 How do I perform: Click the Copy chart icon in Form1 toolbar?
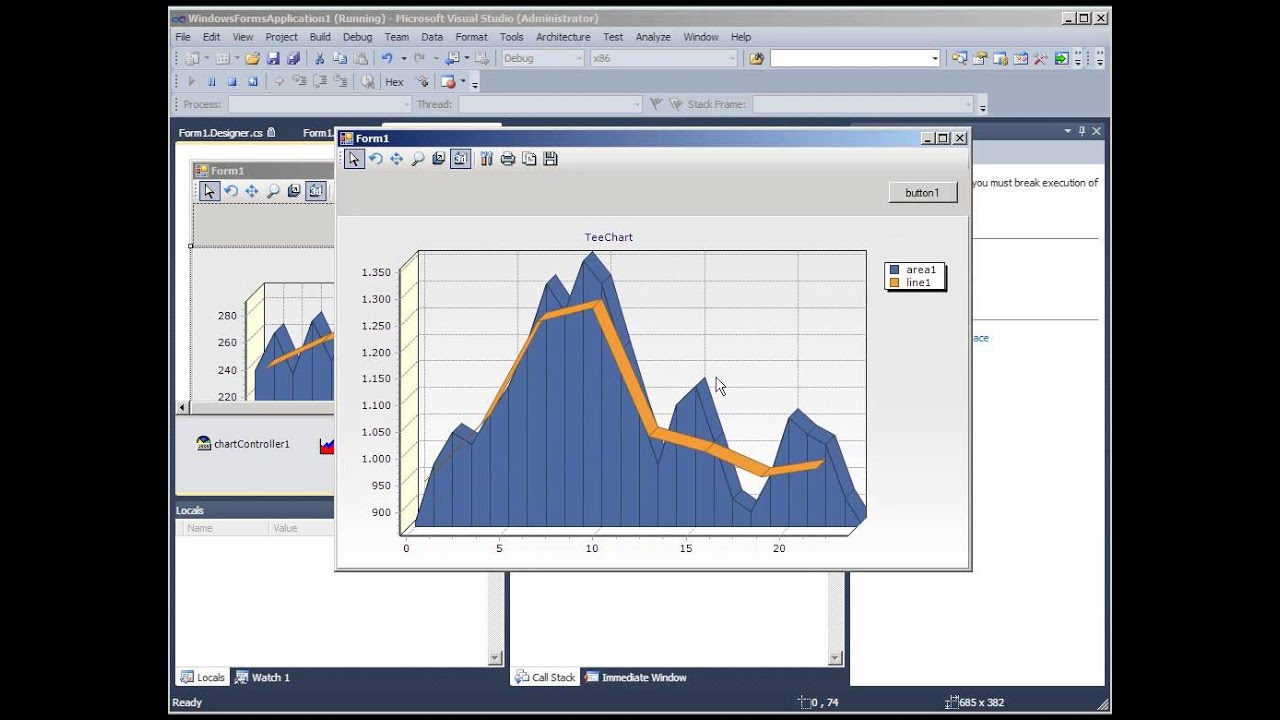coord(529,159)
